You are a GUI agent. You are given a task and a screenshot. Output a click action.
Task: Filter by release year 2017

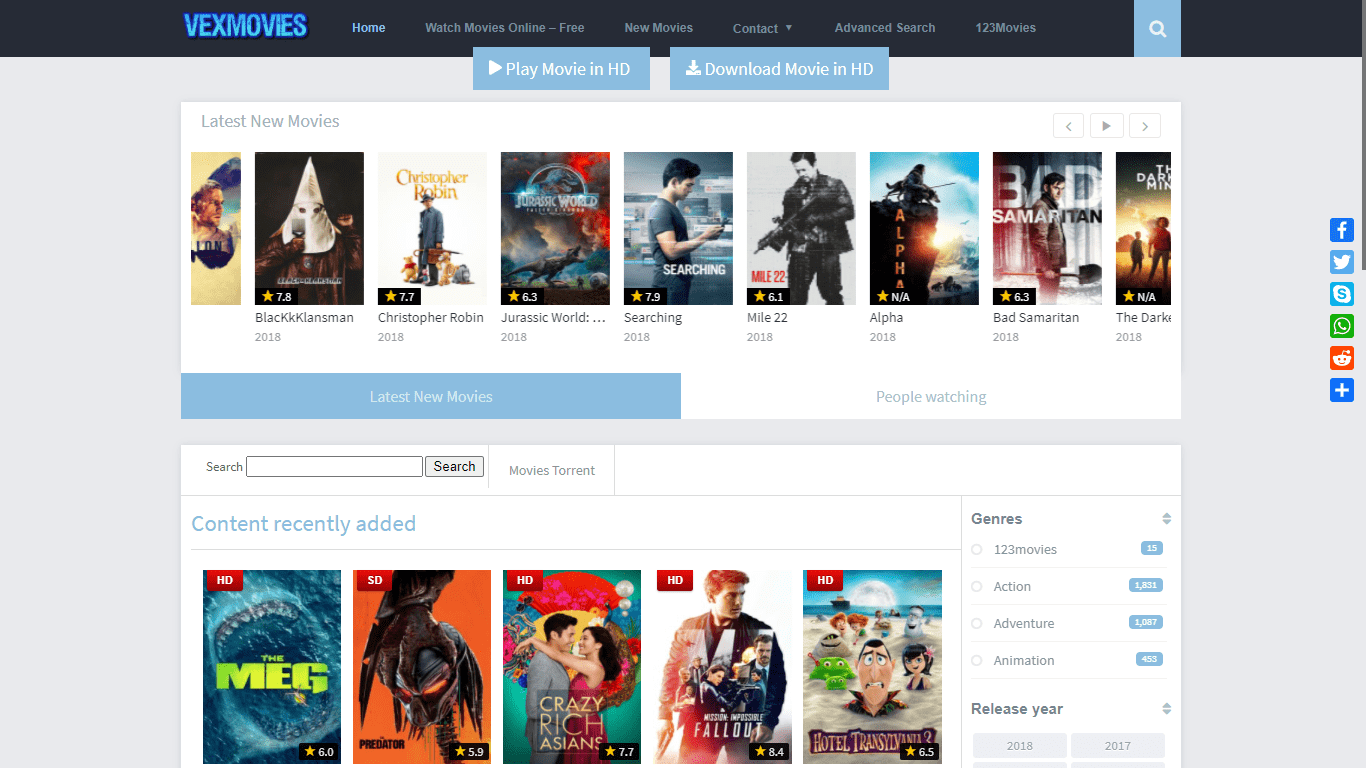click(1118, 745)
